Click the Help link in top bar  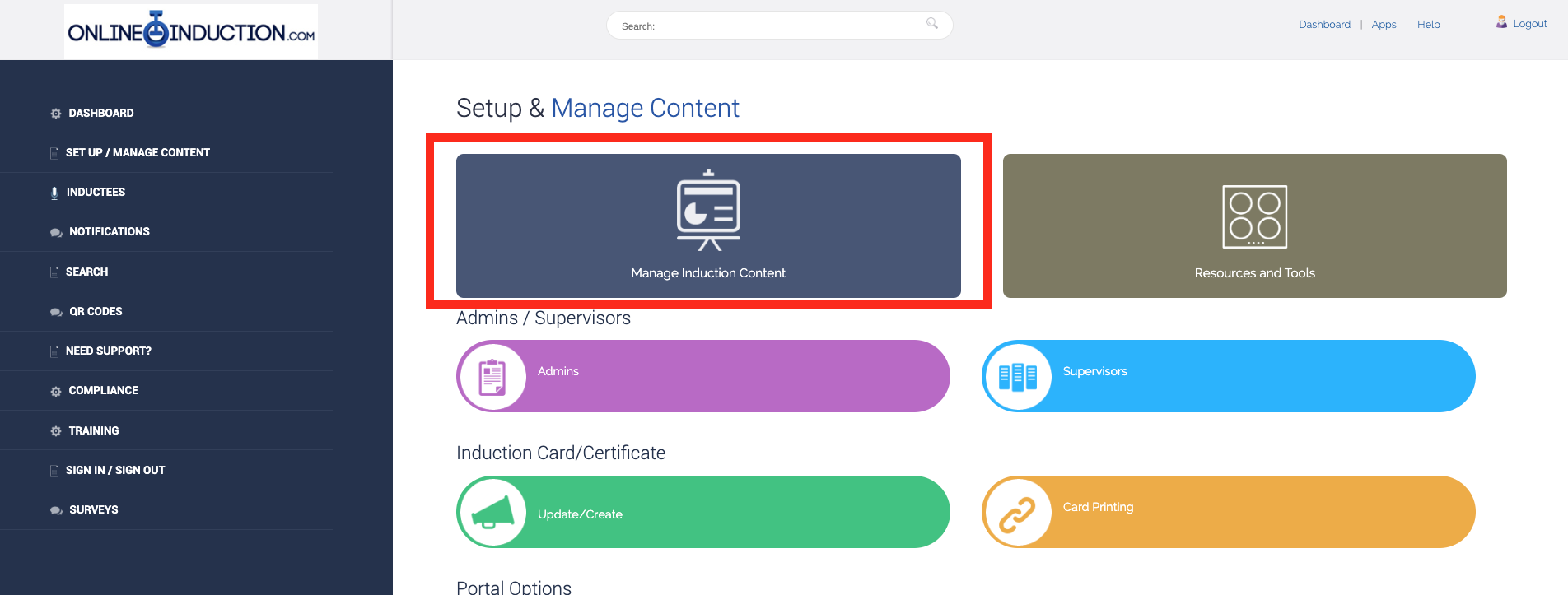1428,25
